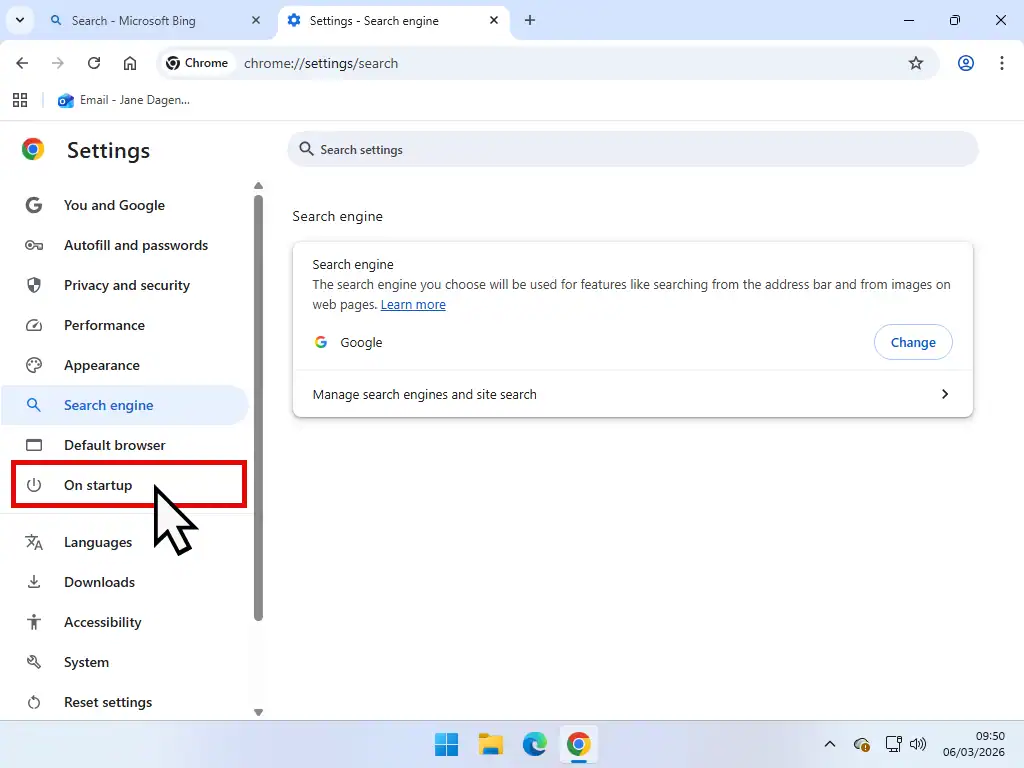Open Chrome from the taskbar

point(579,744)
